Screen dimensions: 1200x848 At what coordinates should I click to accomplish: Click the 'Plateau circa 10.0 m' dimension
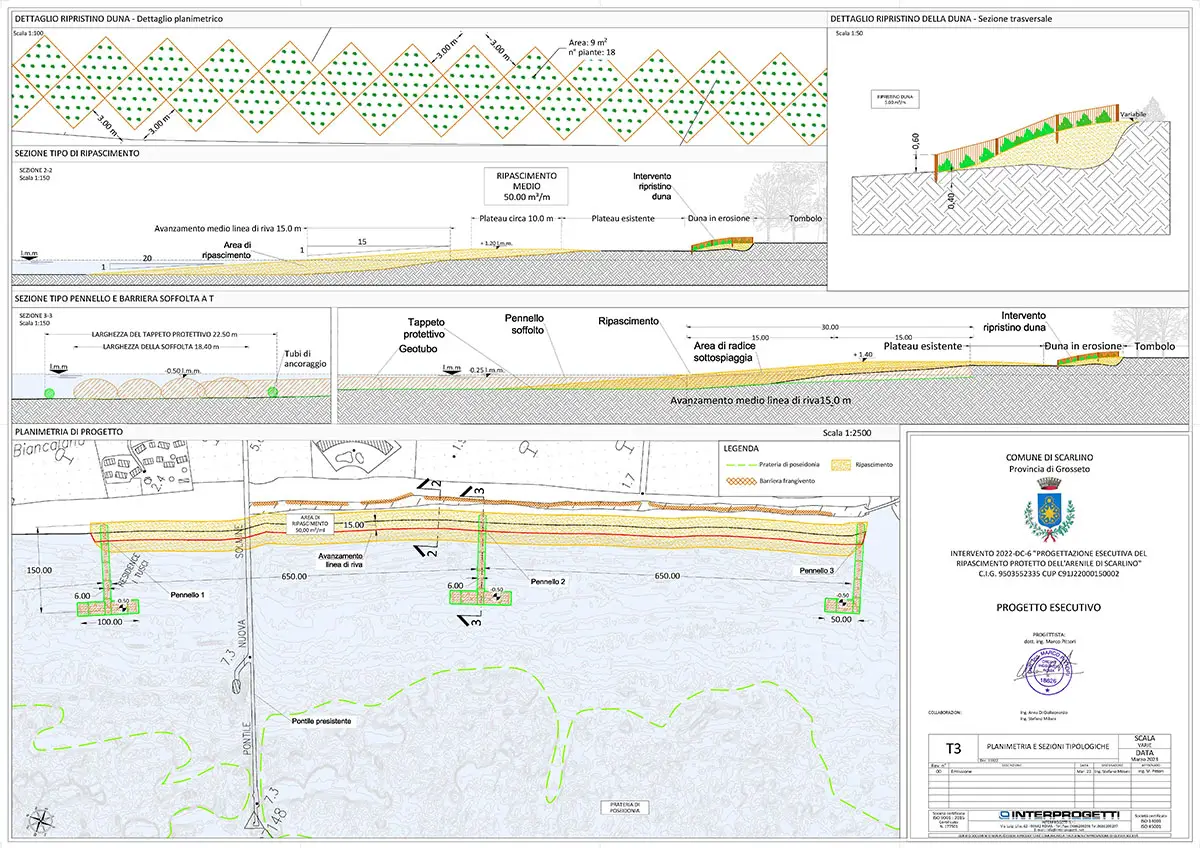515,218
